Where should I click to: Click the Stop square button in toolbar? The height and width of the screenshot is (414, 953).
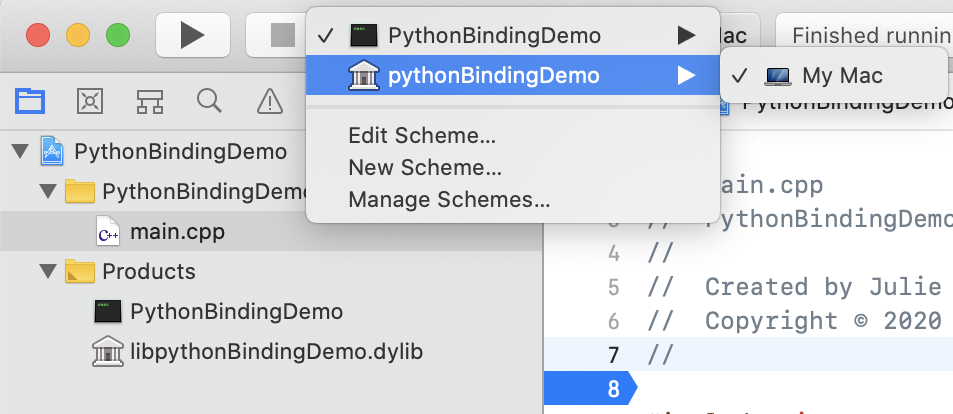tap(283, 35)
